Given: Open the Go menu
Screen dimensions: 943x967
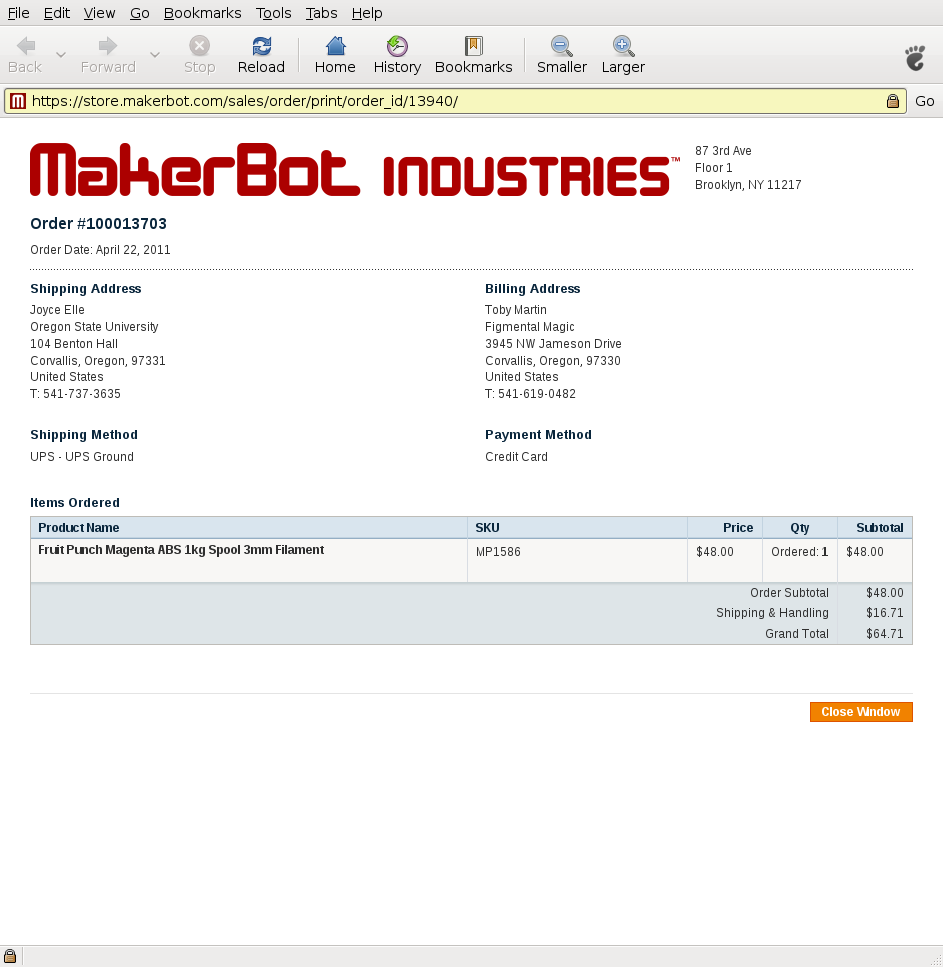Looking at the screenshot, I should [140, 13].
